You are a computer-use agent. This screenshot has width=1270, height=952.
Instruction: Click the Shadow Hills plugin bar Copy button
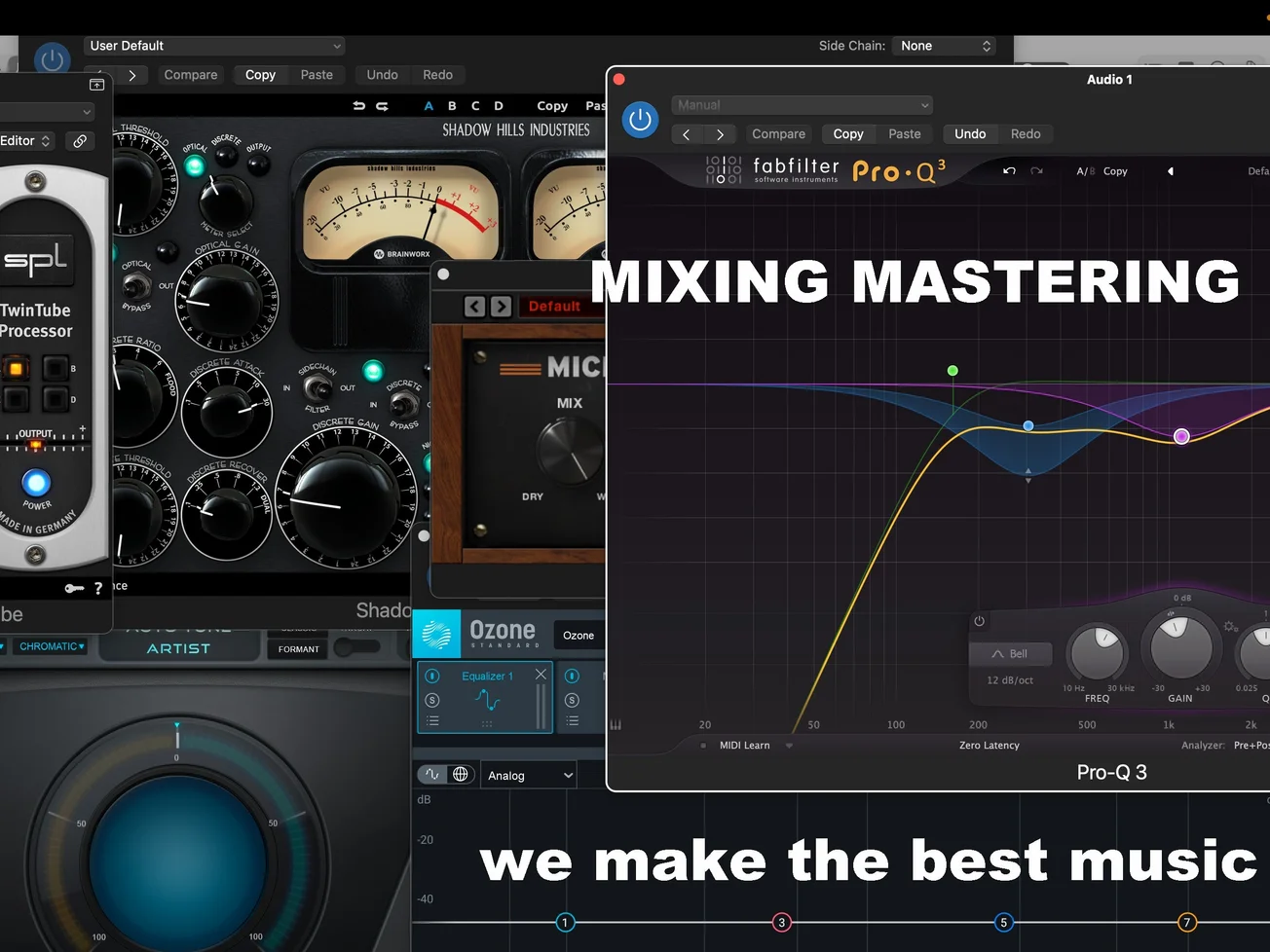tap(552, 106)
